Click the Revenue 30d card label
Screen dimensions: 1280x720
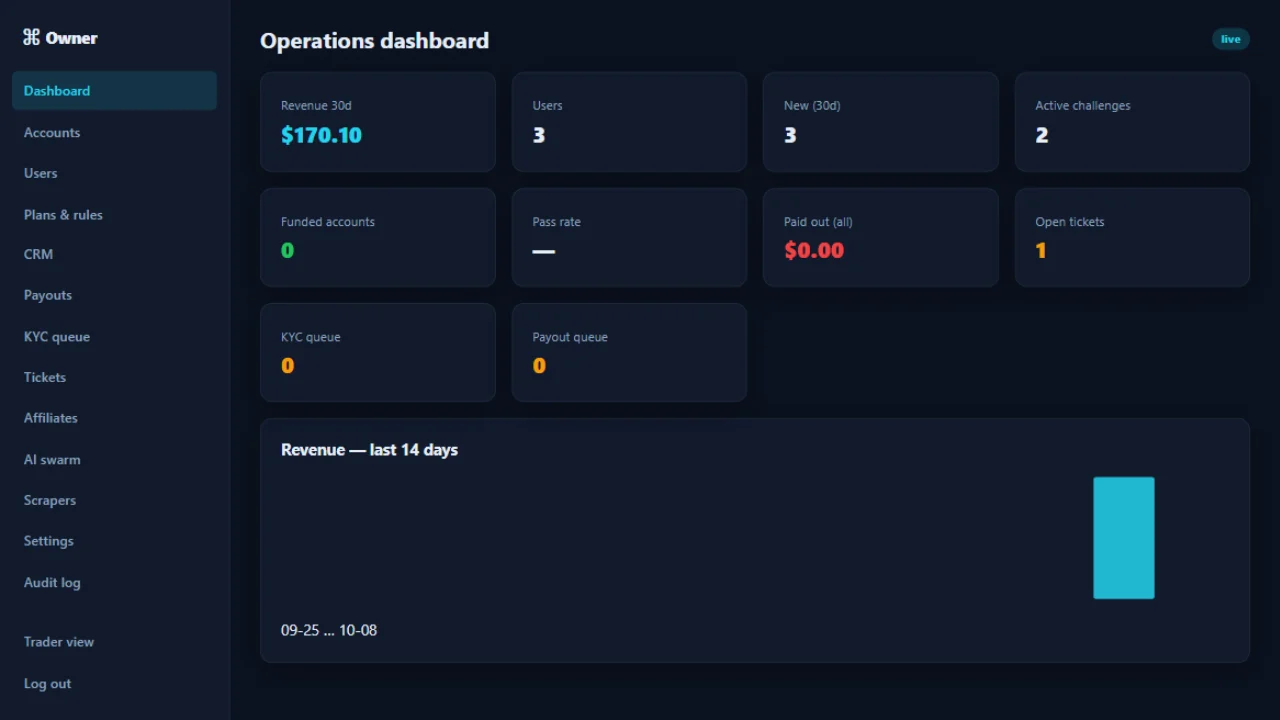(x=316, y=106)
